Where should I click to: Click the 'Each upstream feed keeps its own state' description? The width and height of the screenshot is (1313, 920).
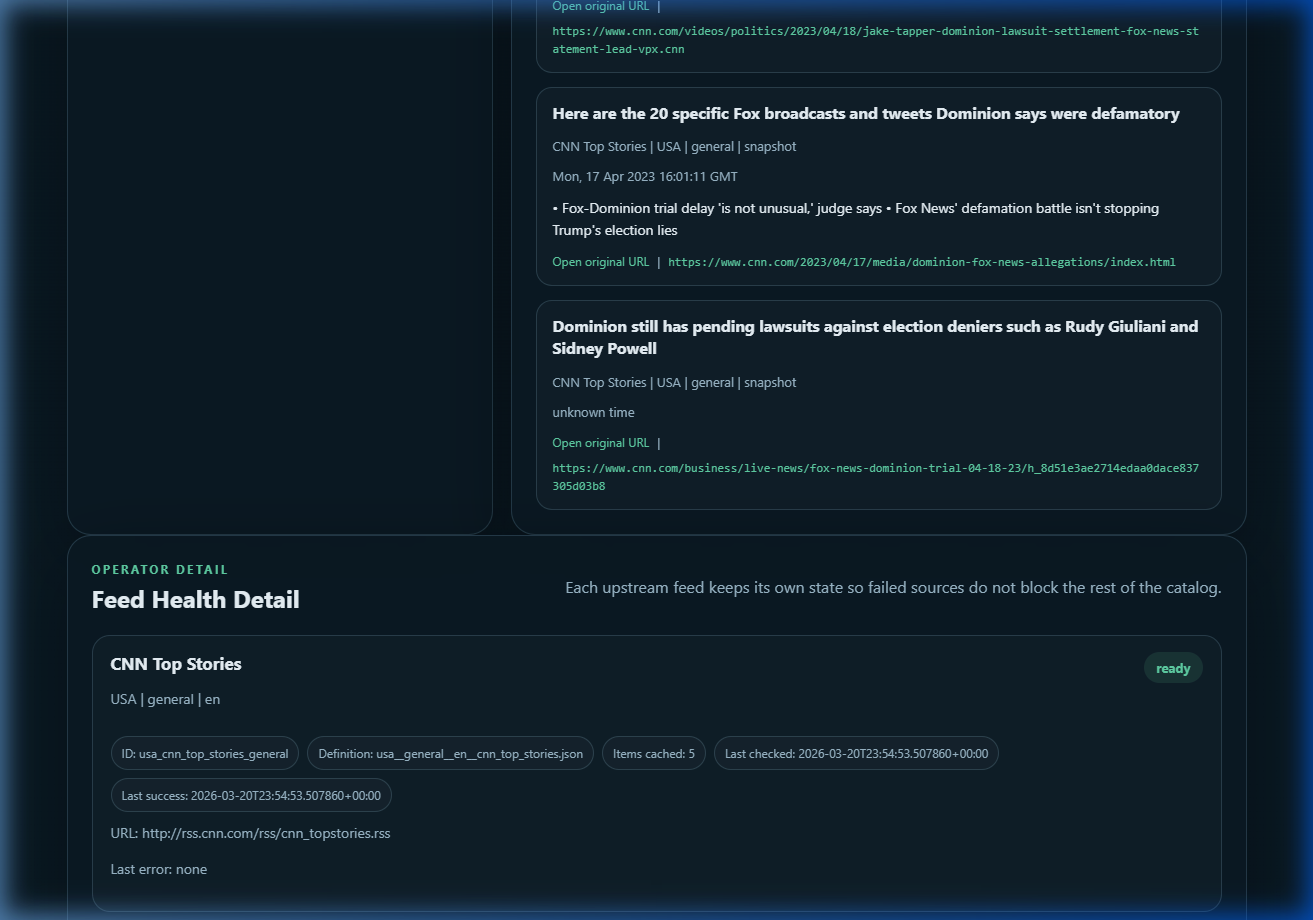pyautogui.click(x=893, y=587)
